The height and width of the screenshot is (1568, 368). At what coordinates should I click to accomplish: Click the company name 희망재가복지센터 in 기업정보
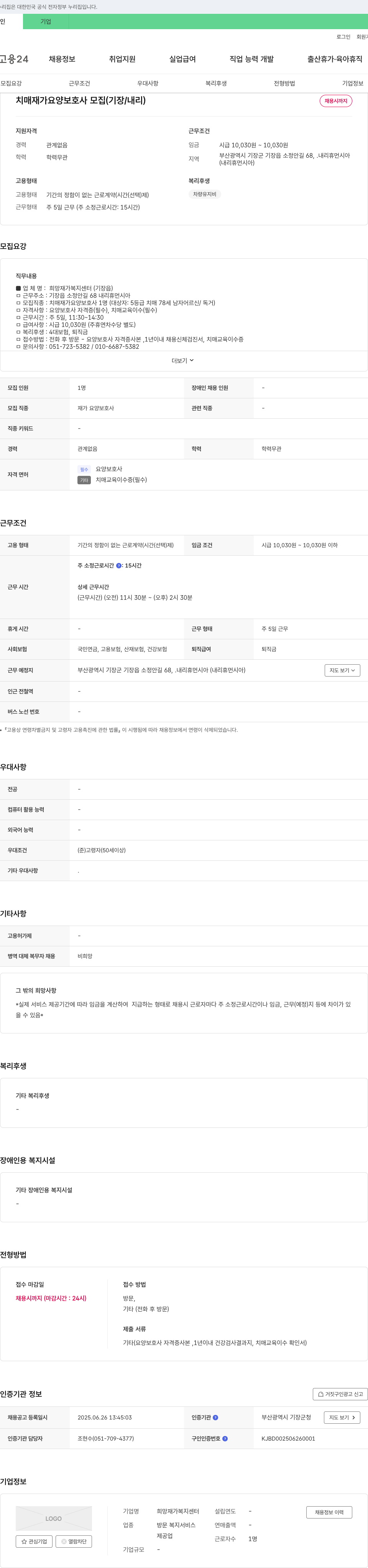click(177, 1511)
